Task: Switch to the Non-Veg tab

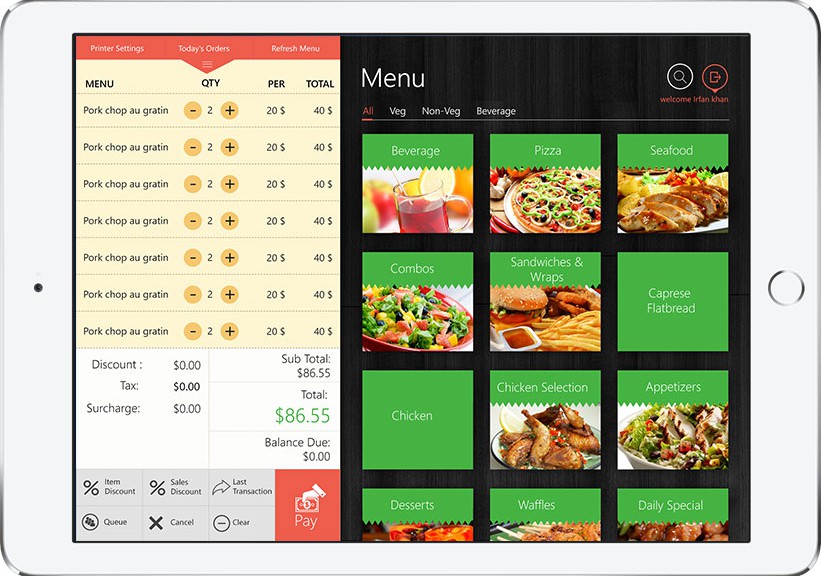Action: [441, 111]
